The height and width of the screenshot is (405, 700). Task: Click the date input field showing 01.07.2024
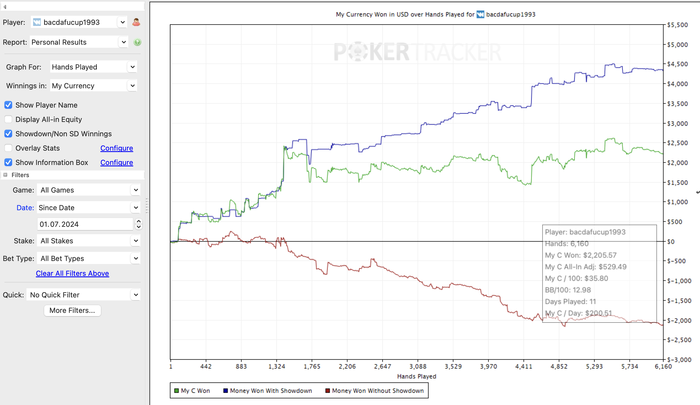pos(85,224)
